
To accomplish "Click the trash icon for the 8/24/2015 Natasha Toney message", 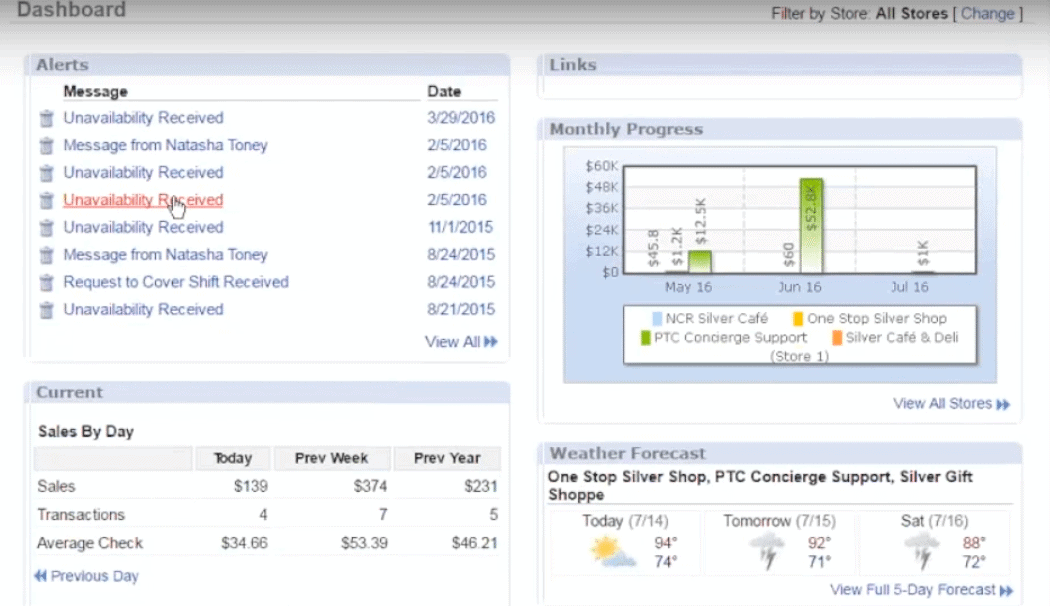I will coord(46,256).
